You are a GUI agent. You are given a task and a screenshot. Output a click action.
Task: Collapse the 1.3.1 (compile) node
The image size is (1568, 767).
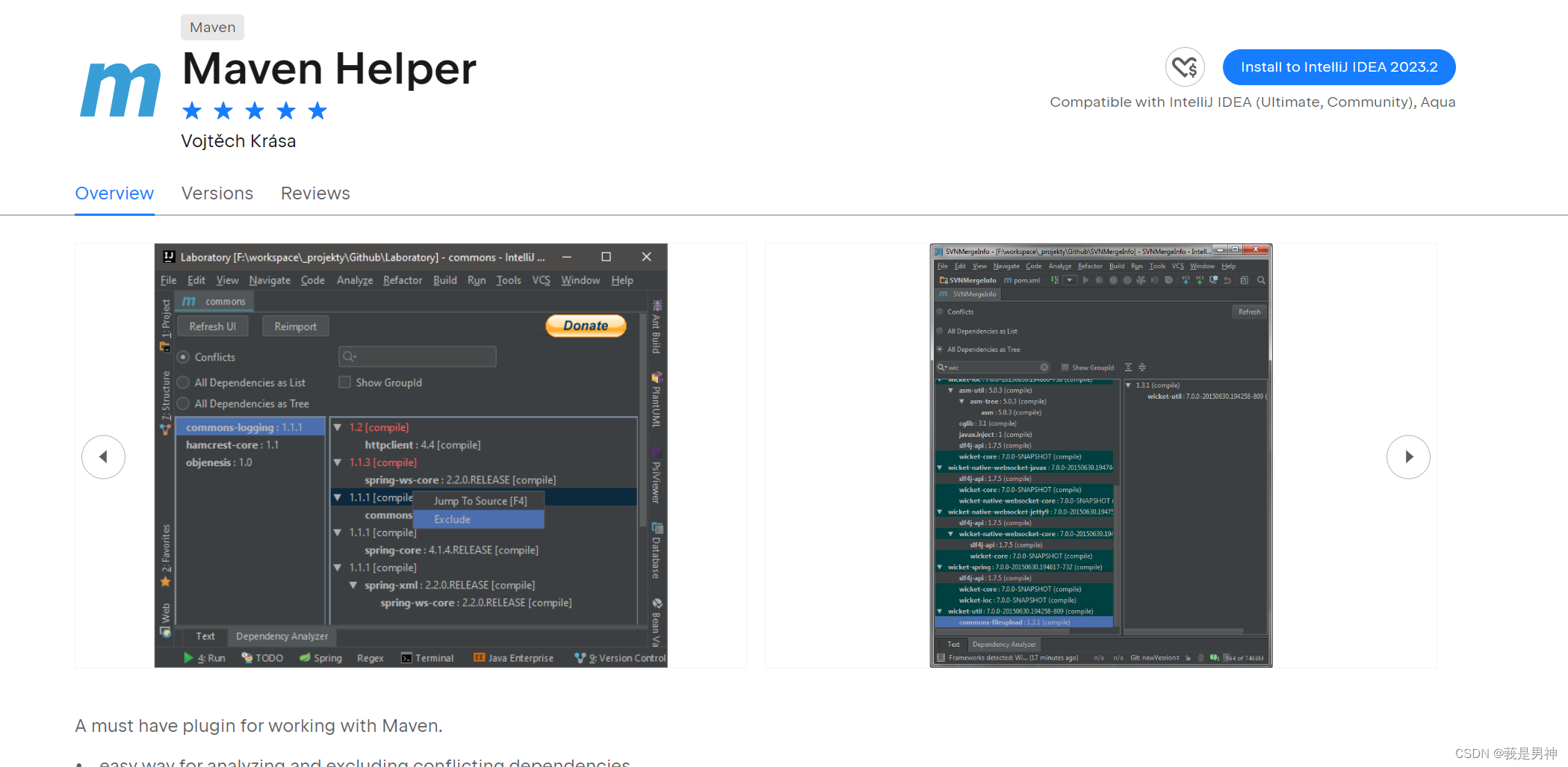[1129, 385]
